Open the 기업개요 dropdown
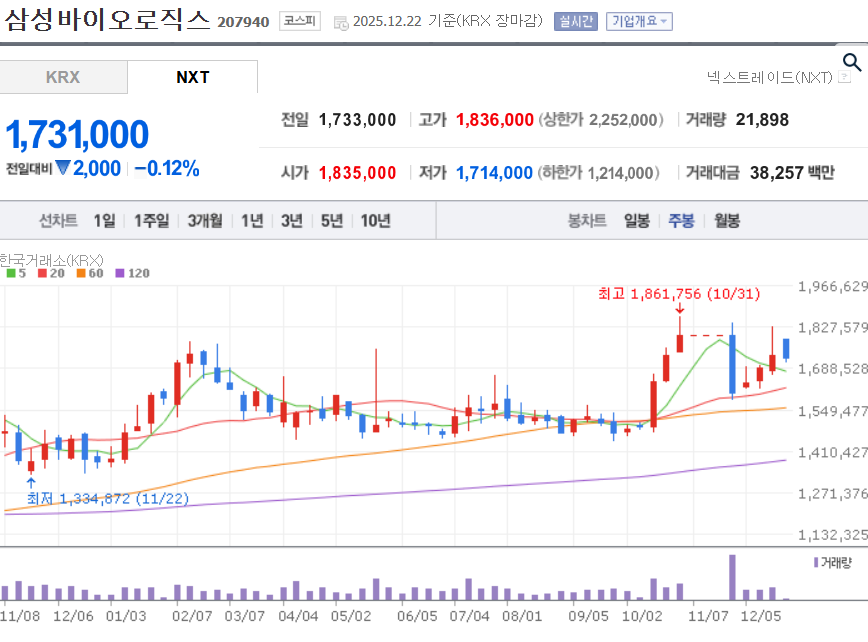Screen dimensions: 868x642 point(639,22)
